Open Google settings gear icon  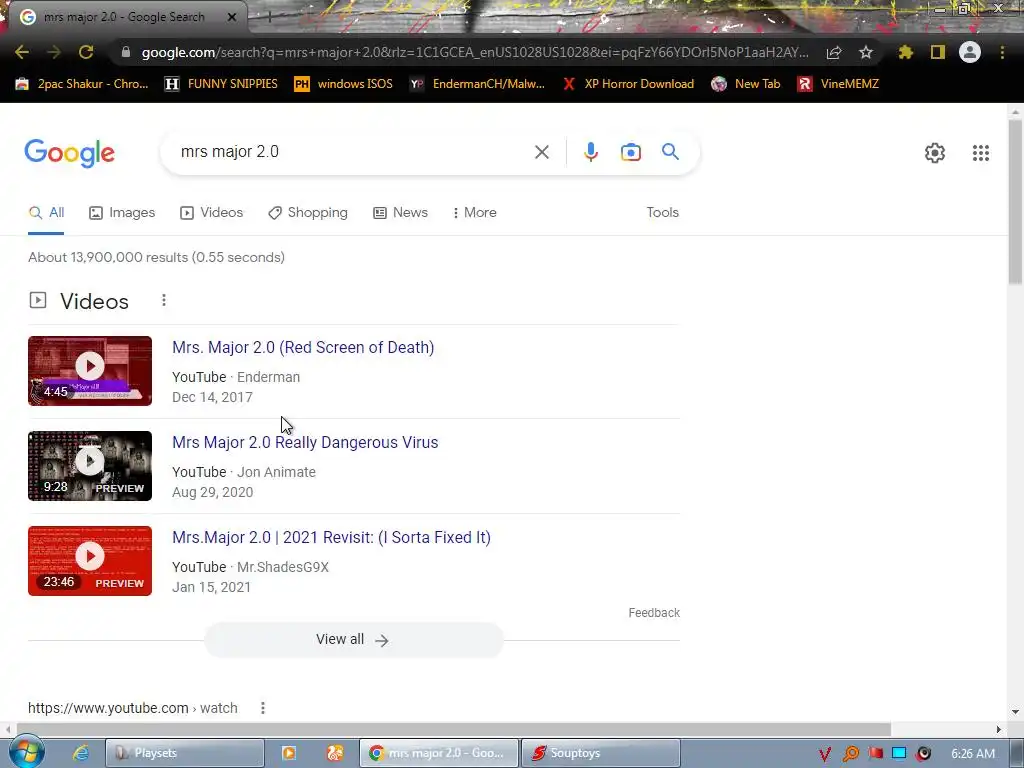point(935,153)
